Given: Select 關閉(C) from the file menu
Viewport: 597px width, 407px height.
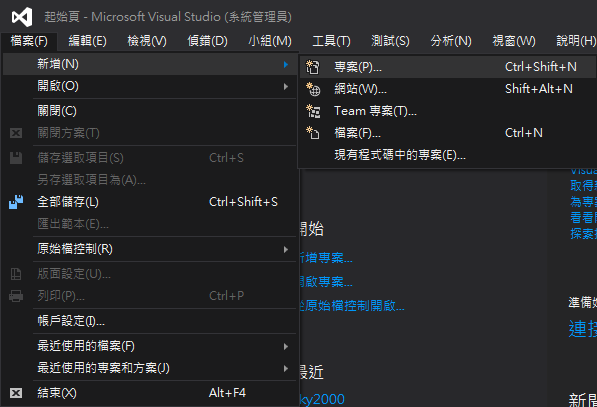Looking at the screenshot, I should click(149, 111).
